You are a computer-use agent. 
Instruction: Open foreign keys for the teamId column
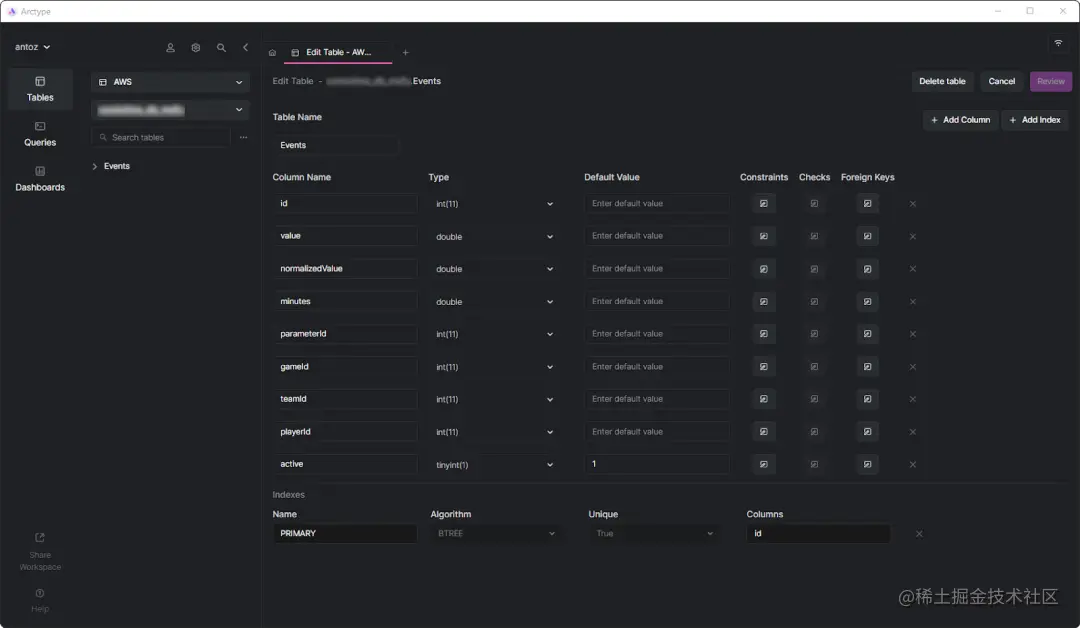pos(867,399)
